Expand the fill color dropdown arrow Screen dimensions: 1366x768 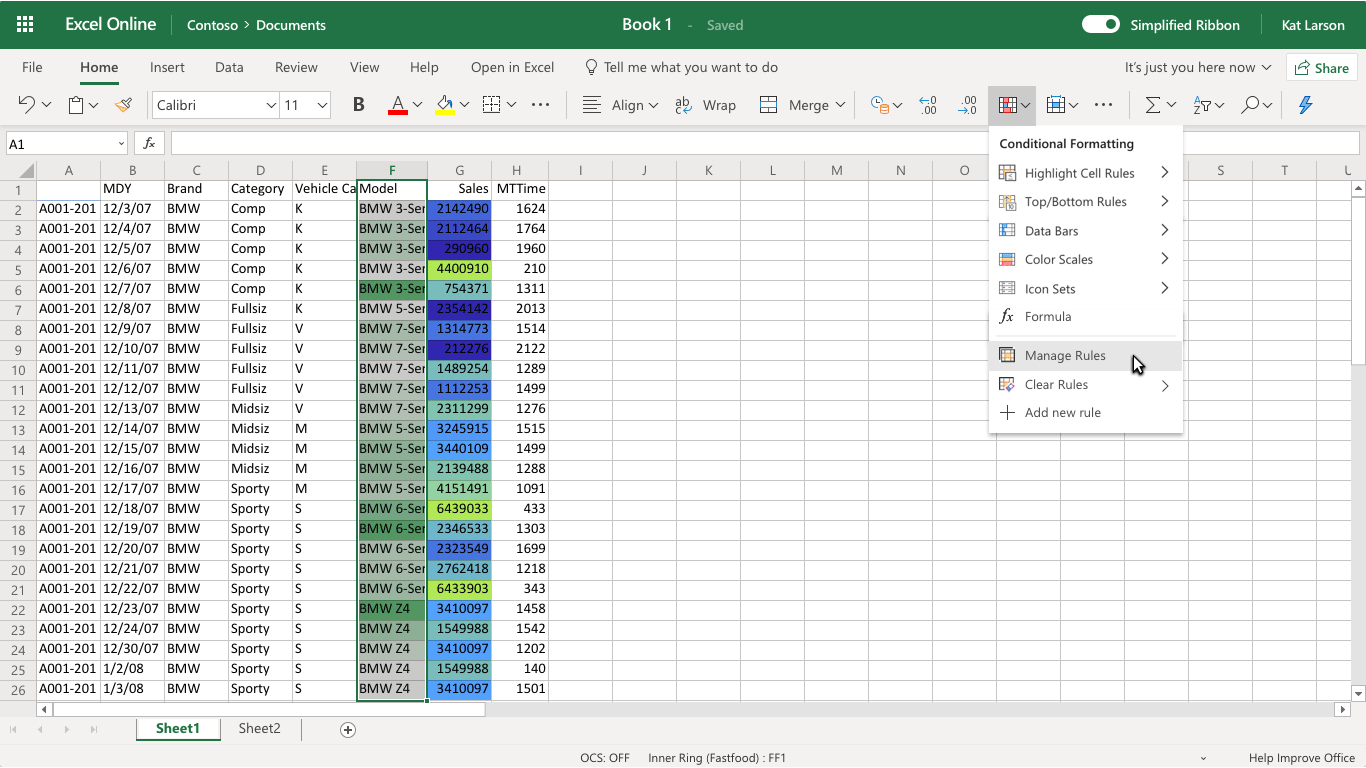[x=465, y=105]
